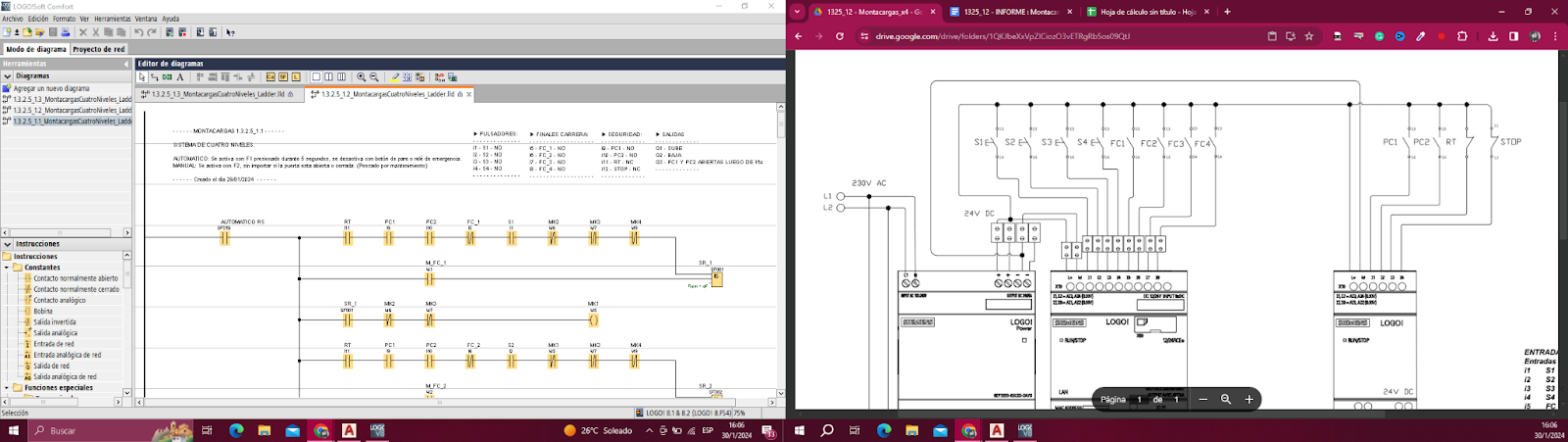Image resolution: width=1568 pixels, height=442 pixels.
Task: Click the context help cursor icon
Action: pyautogui.click(x=230, y=32)
